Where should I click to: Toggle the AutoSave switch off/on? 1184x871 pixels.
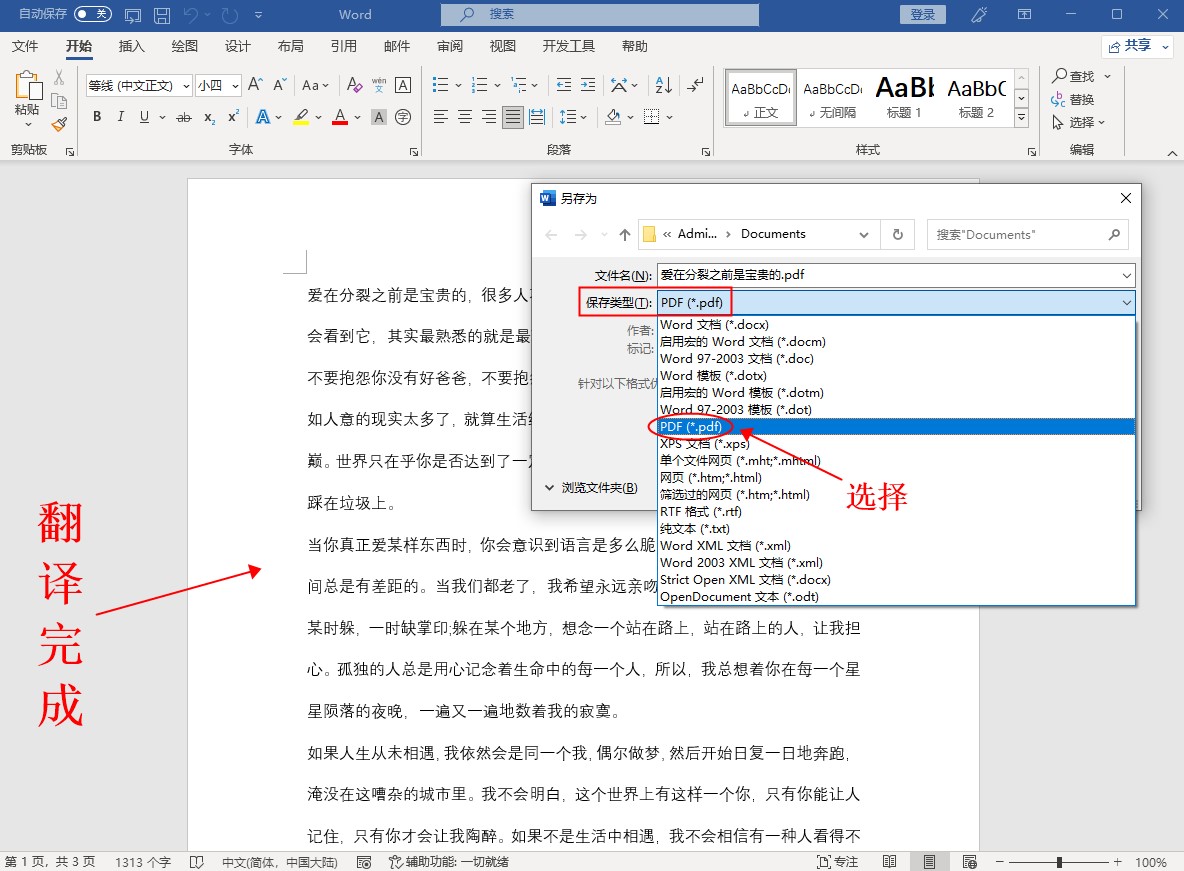click(93, 14)
